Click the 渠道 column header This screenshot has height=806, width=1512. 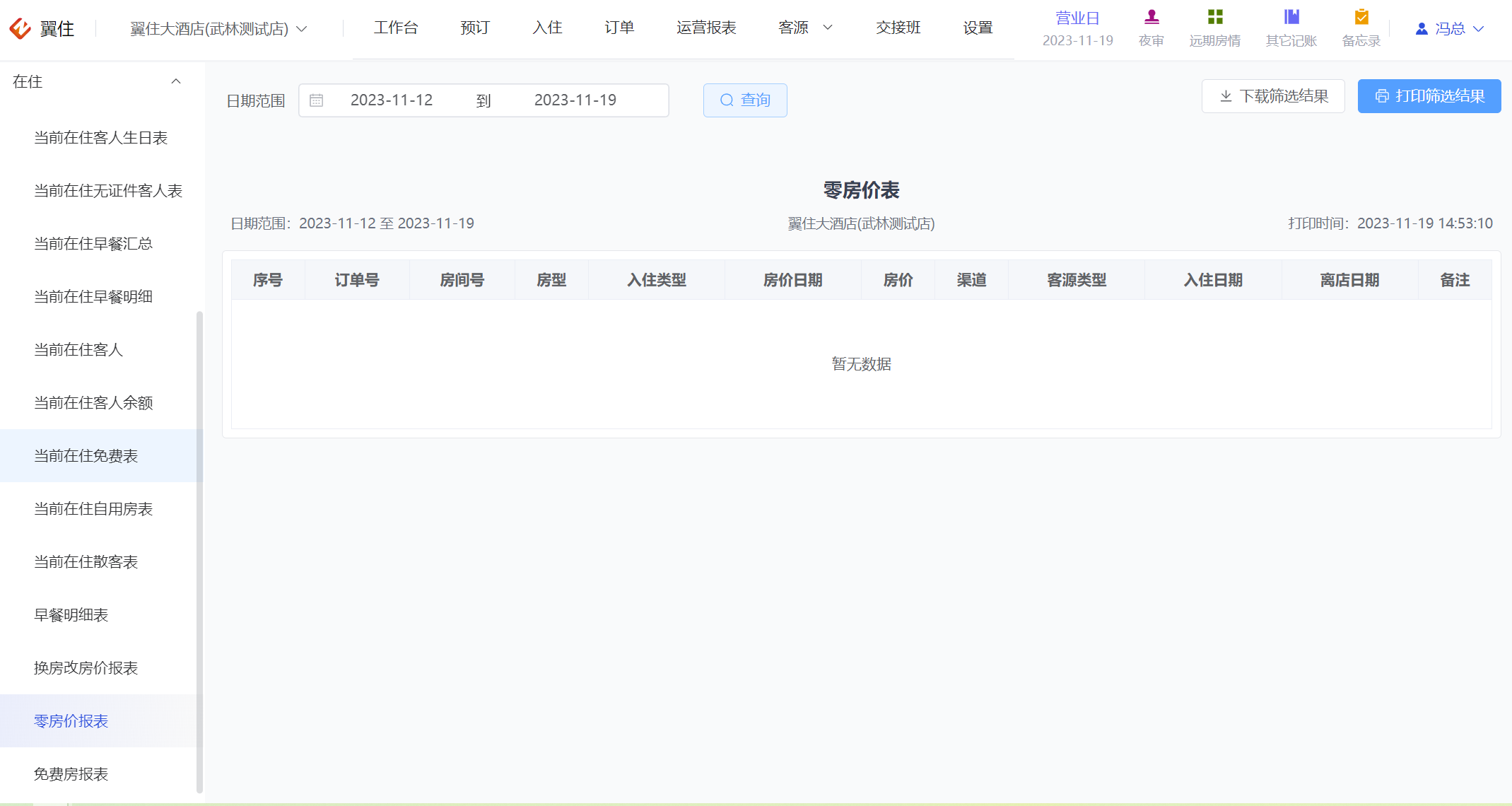(x=972, y=280)
